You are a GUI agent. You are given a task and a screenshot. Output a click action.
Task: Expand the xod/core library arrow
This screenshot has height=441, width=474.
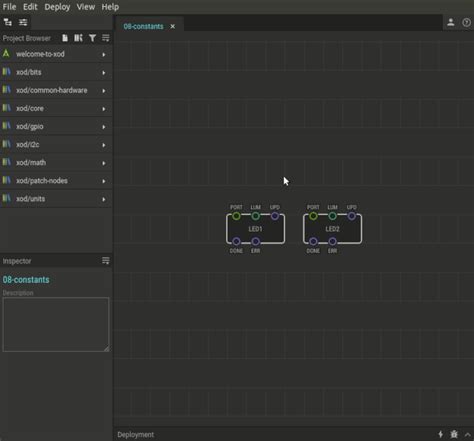pos(104,109)
